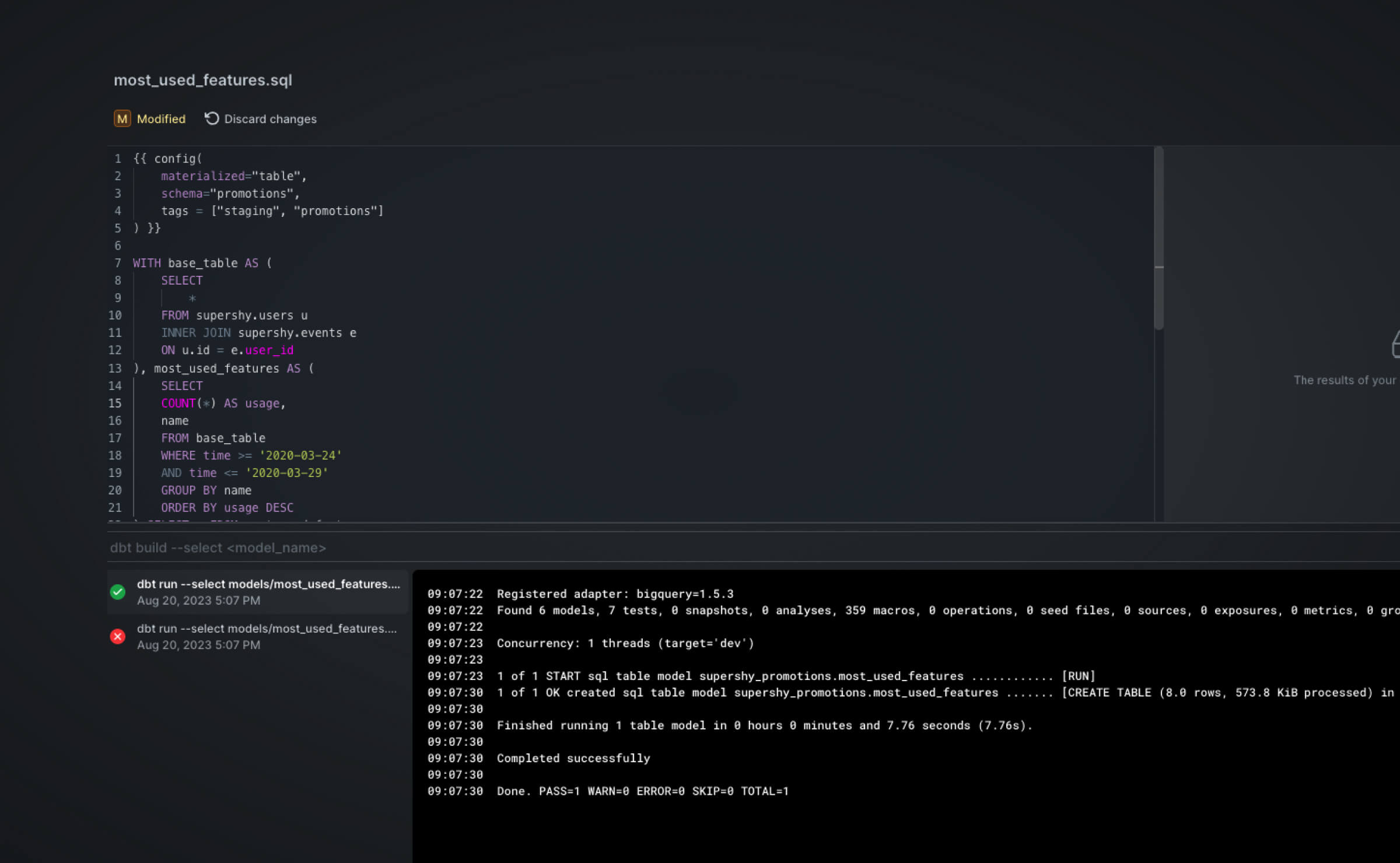Click line number 7 in the gutter
Viewport: 1400px width, 863px height.
point(117,263)
